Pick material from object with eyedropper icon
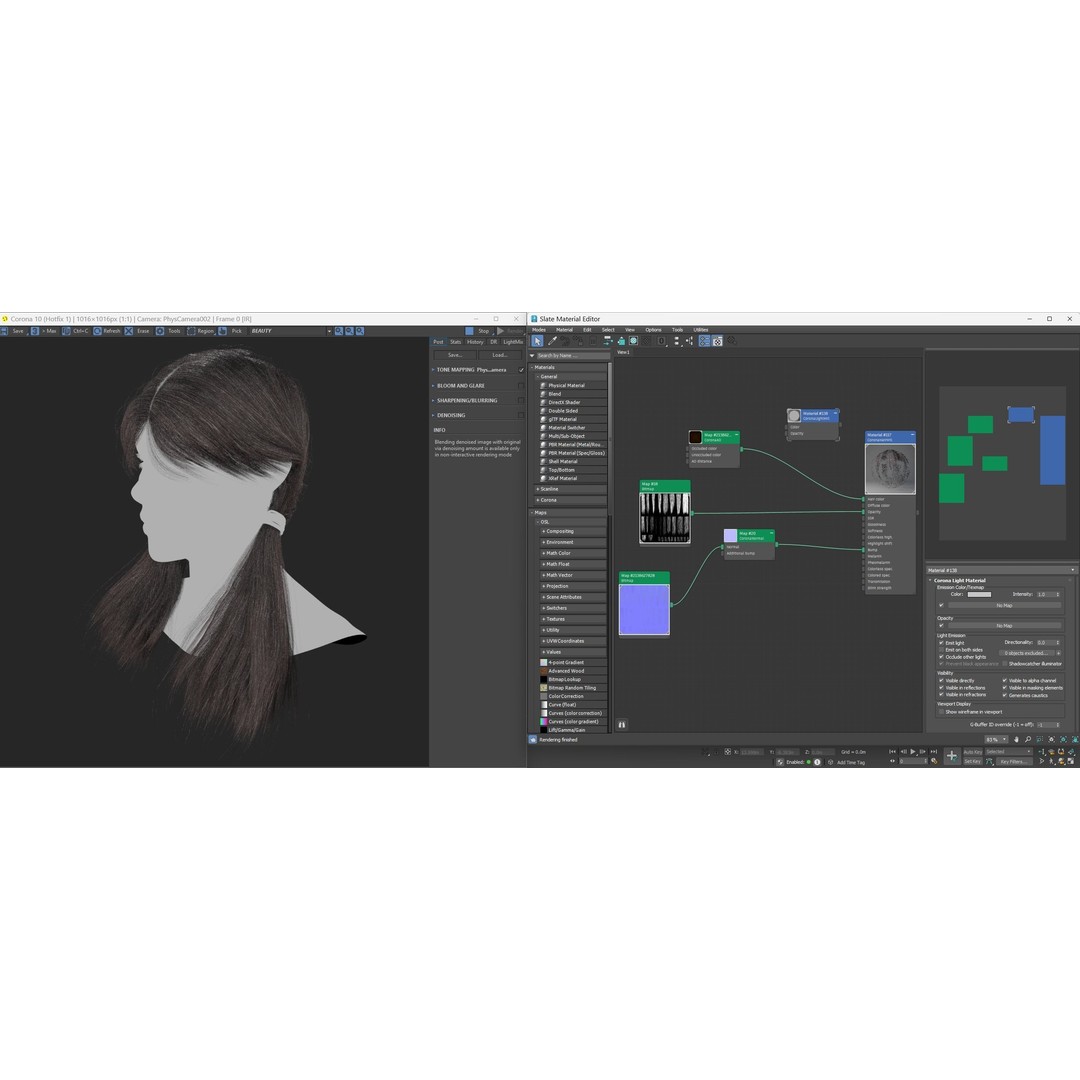The height and width of the screenshot is (1080, 1080). (550, 341)
